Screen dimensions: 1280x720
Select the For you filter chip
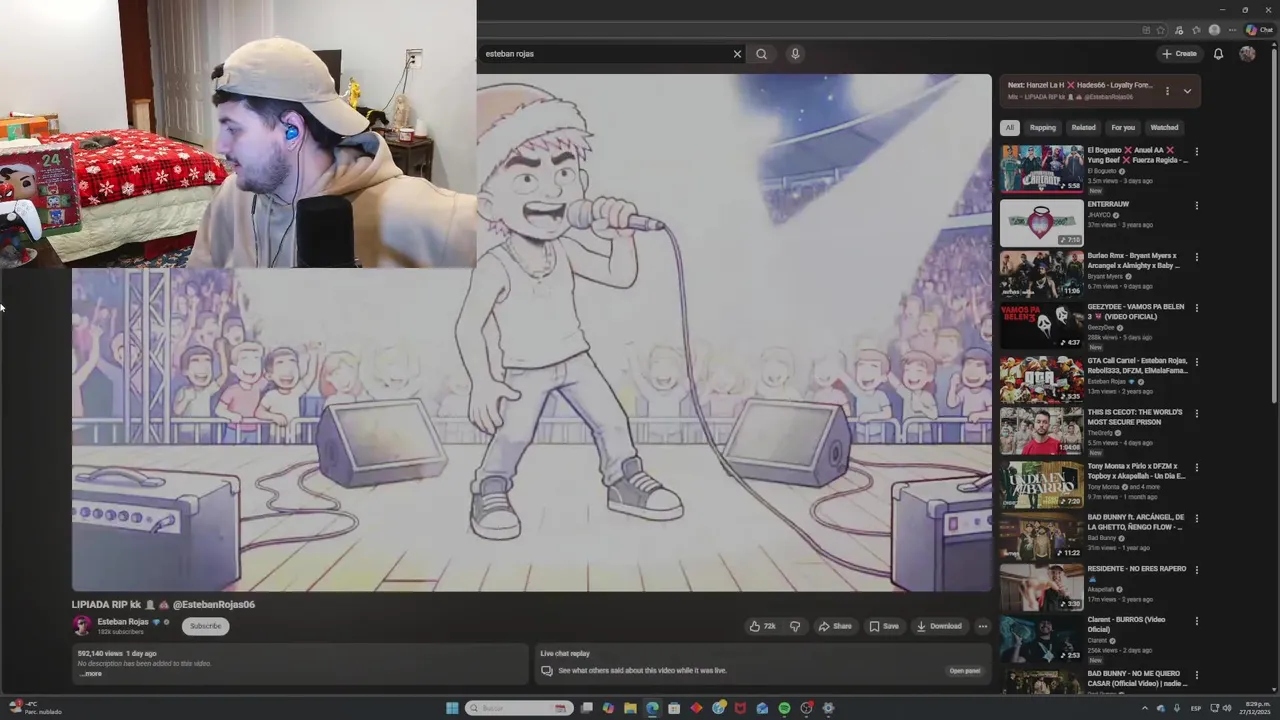[1123, 128]
